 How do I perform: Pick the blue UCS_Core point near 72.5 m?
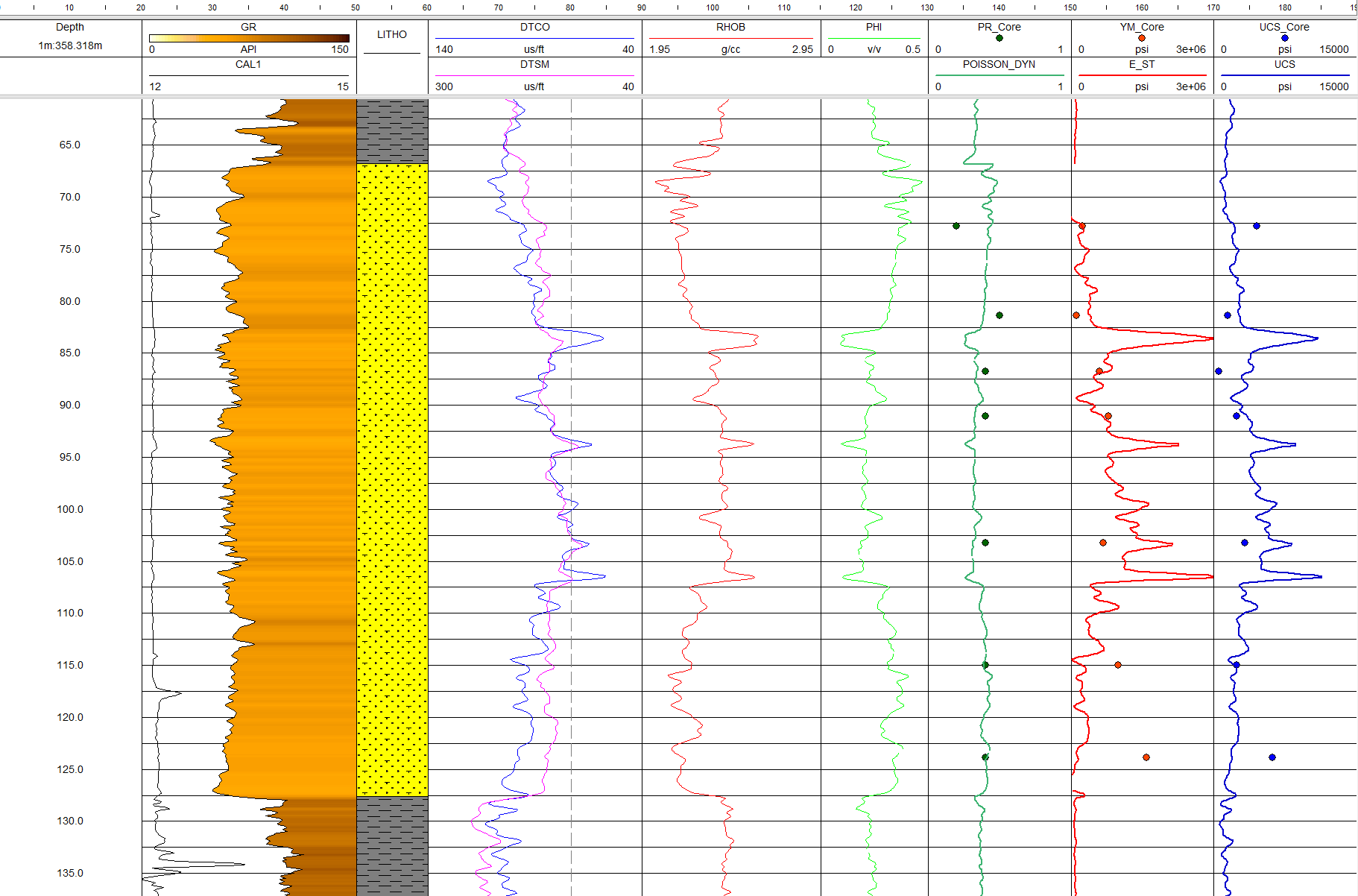point(1257,226)
